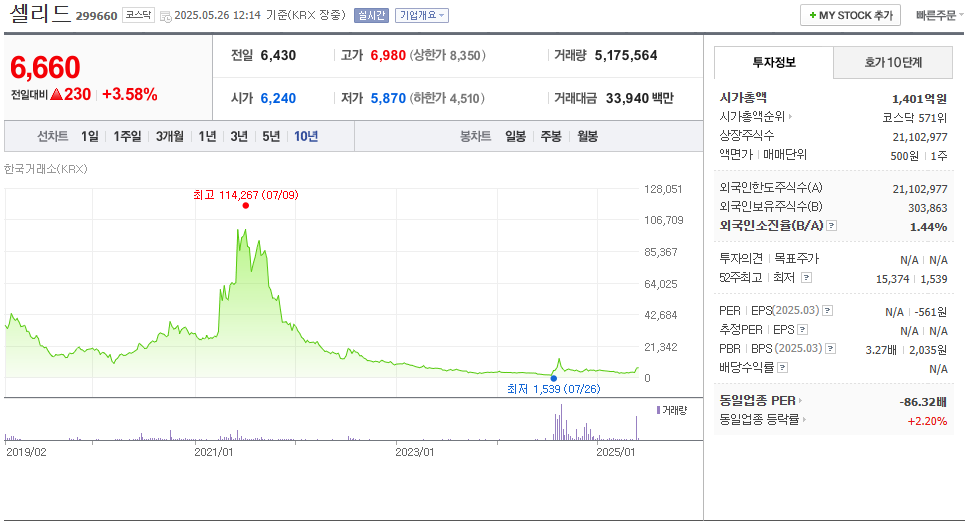
Task: Switch to the 투자정보 tab
Action: (x=773, y=62)
